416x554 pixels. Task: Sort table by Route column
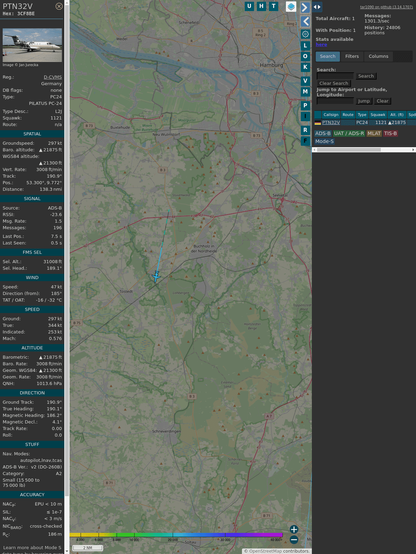tap(348, 115)
